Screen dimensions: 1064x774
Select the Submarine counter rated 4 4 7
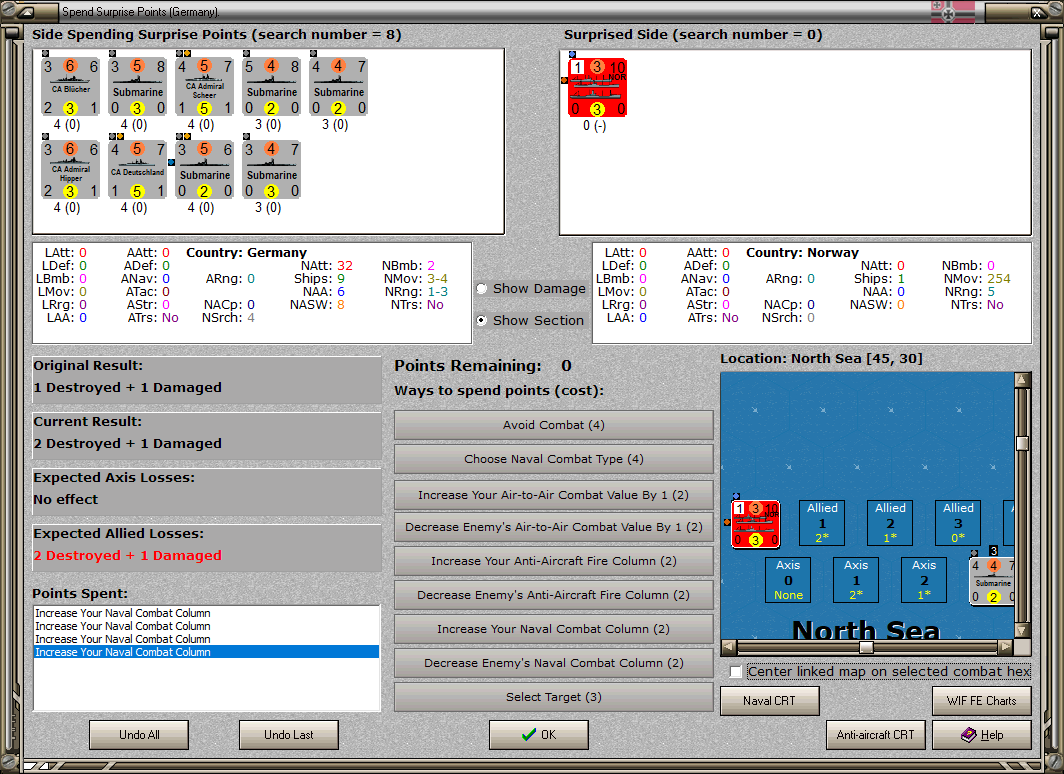tap(339, 87)
